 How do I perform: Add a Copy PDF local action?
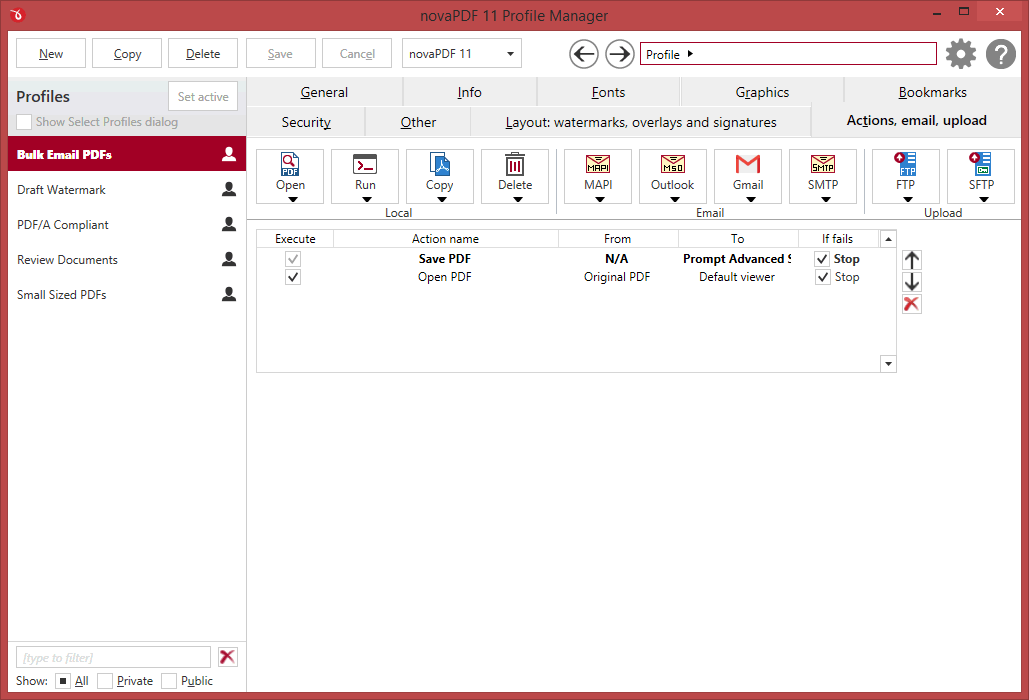tap(440, 176)
